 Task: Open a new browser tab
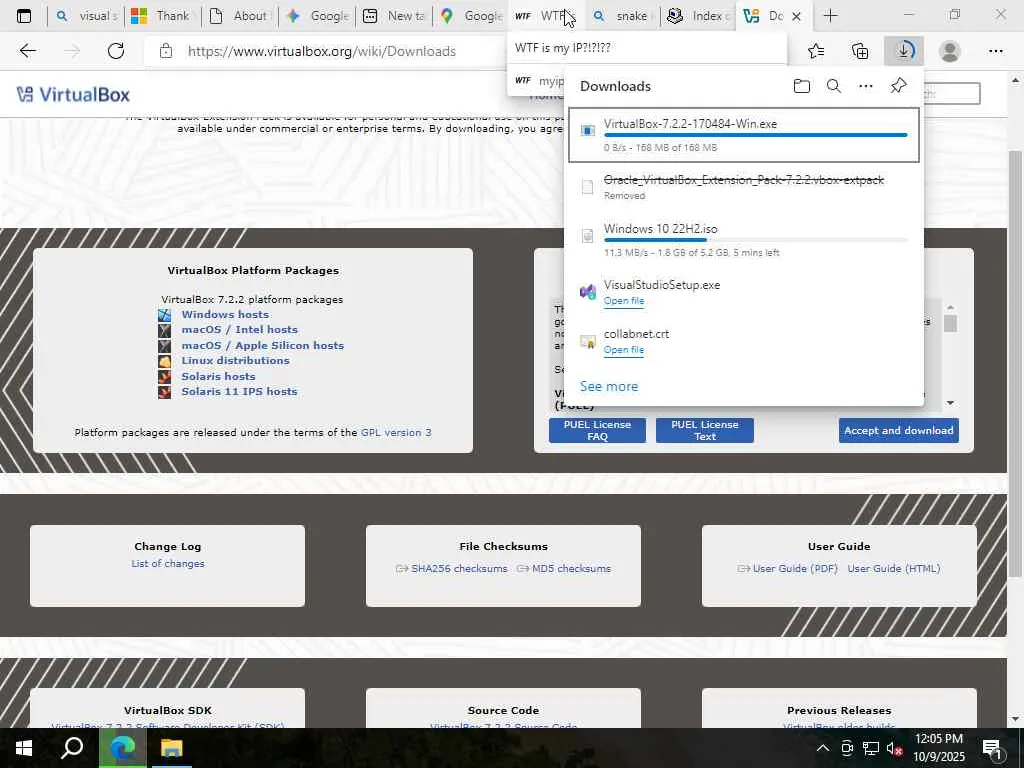(831, 16)
